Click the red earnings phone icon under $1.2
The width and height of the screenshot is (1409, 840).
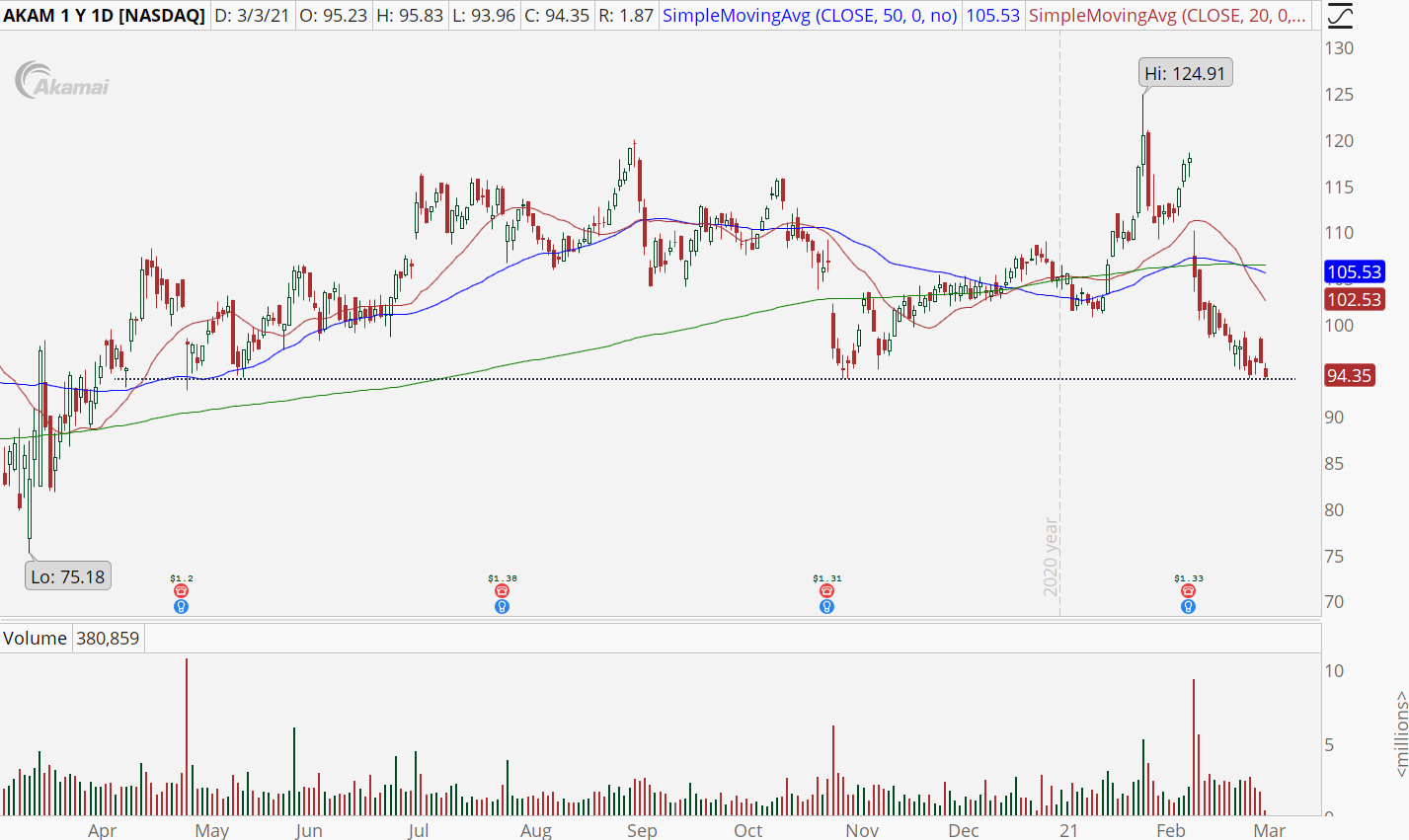[181, 591]
